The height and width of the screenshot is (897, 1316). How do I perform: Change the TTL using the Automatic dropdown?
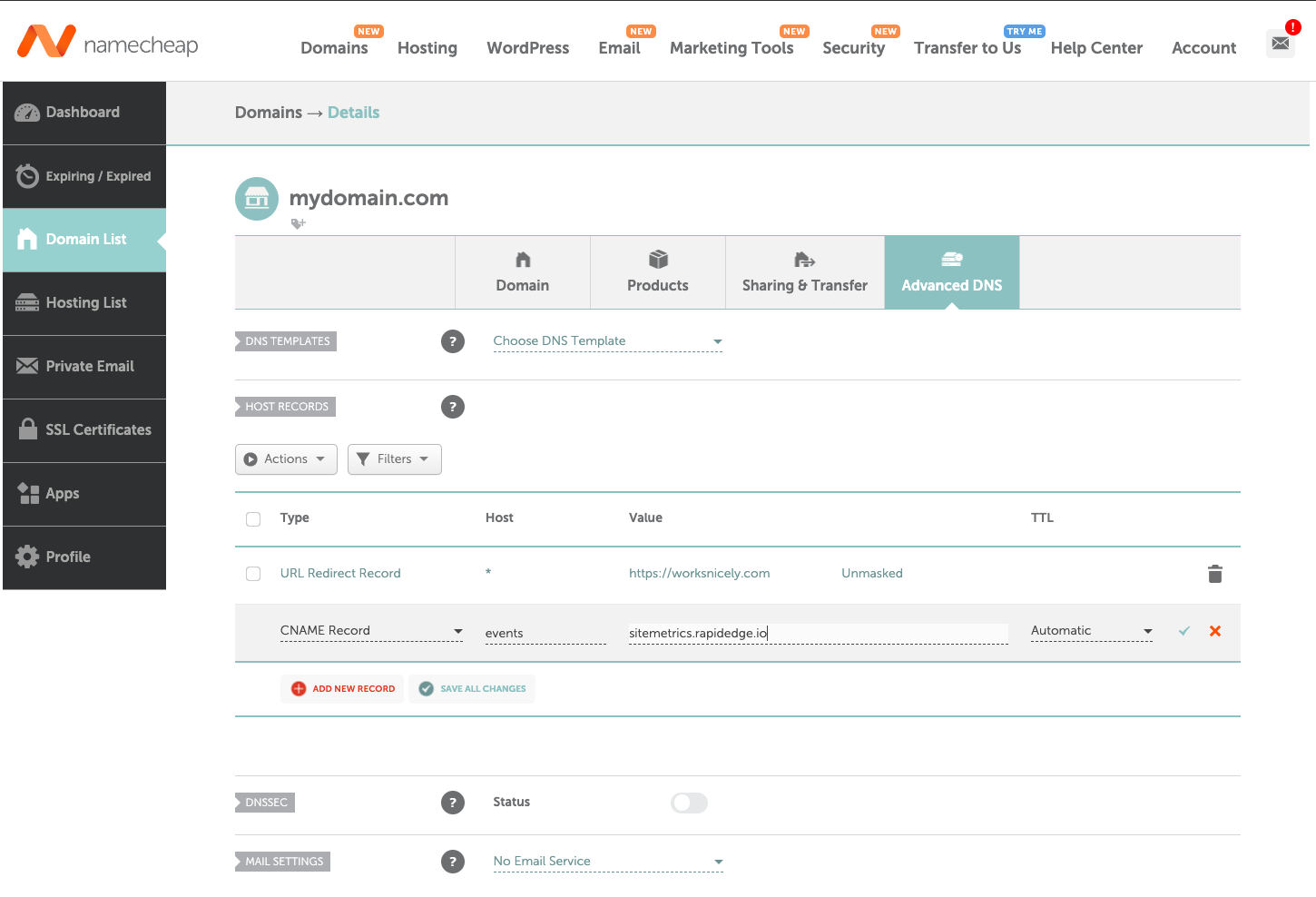point(1091,630)
